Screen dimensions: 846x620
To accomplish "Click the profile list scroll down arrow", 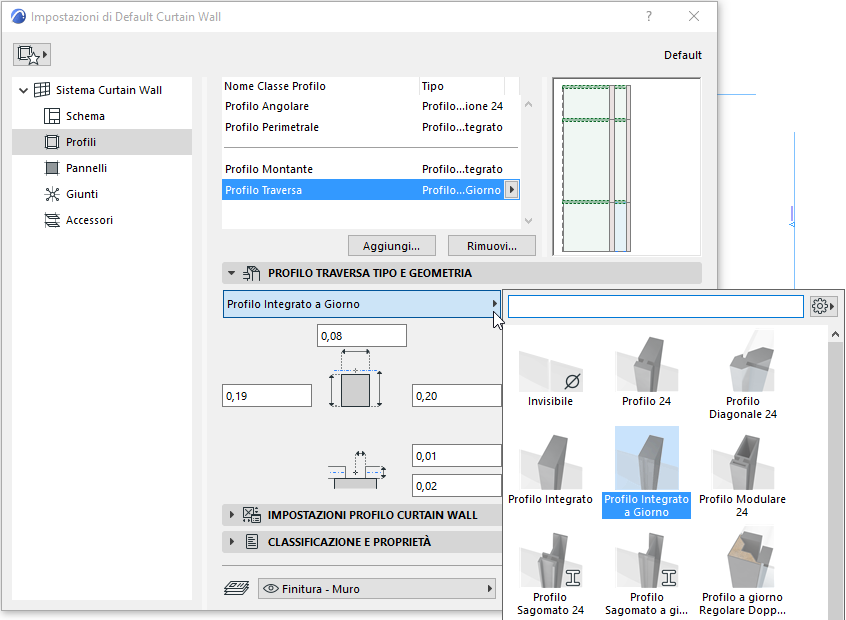I will click(529, 221).
